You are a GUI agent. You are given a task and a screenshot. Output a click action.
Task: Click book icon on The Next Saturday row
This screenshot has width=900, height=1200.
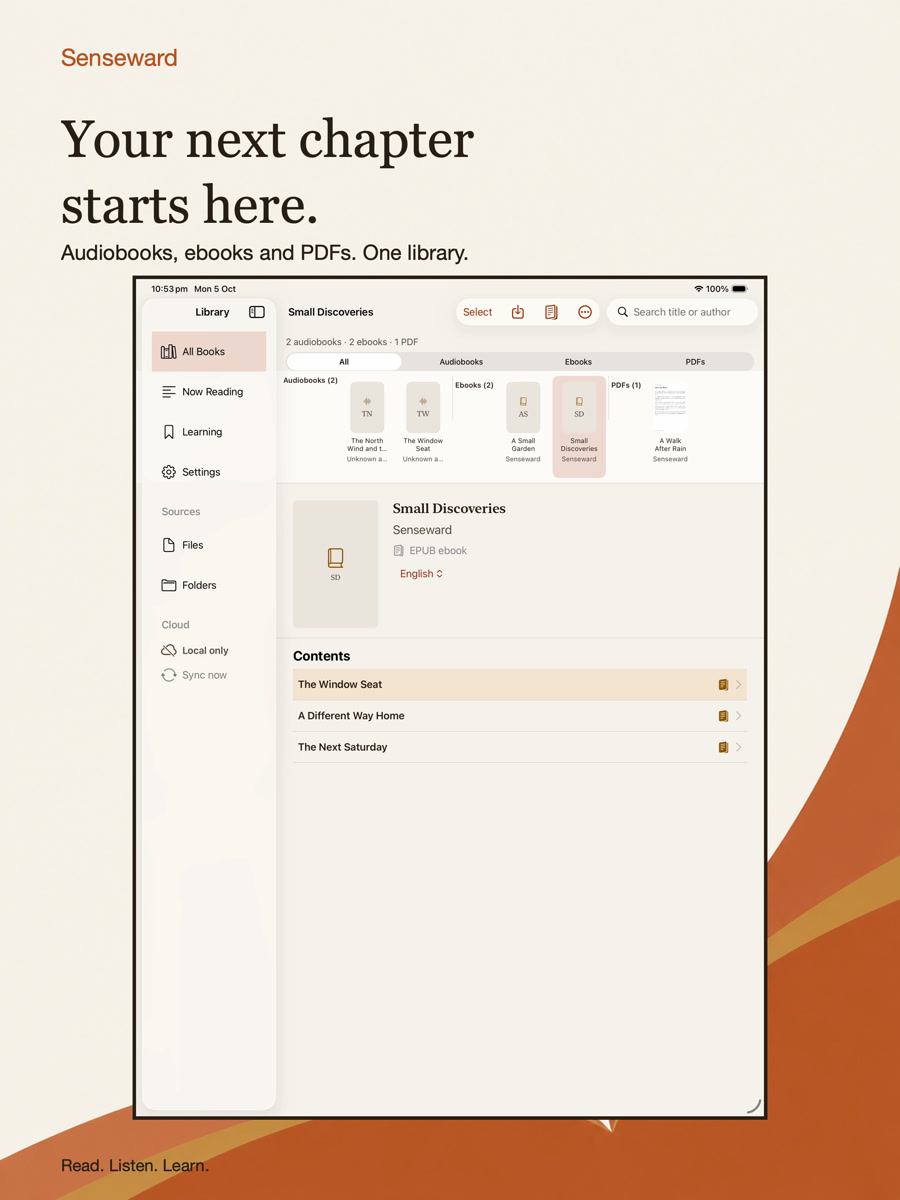point(723,747)
